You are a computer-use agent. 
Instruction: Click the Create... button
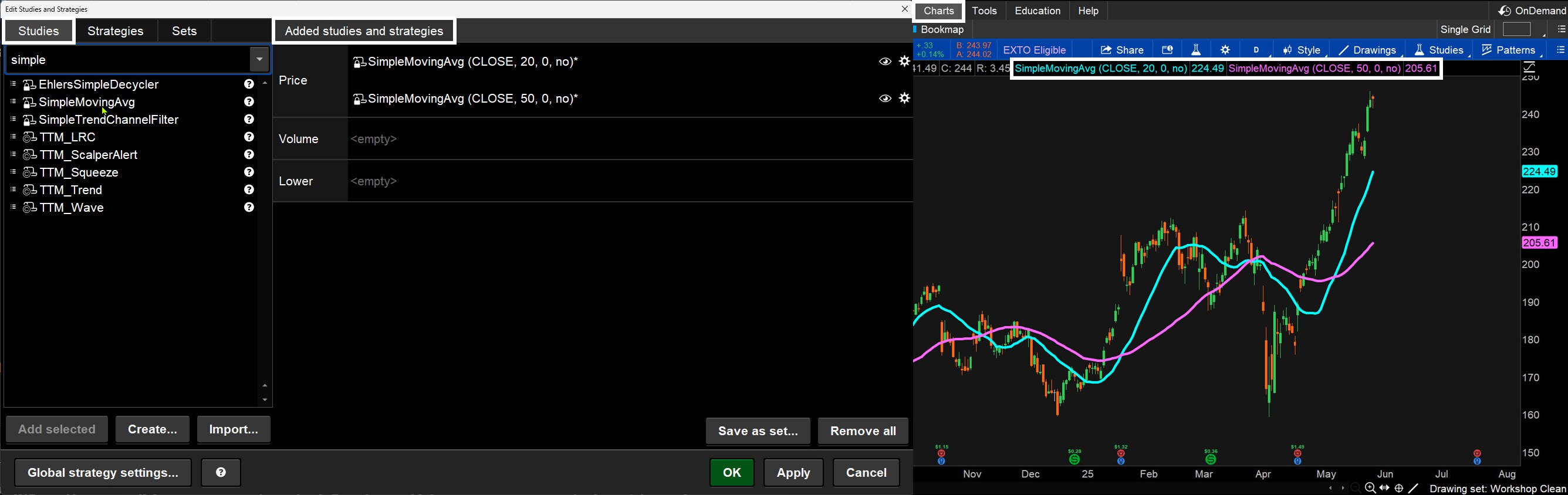click(x=152, y=429)
